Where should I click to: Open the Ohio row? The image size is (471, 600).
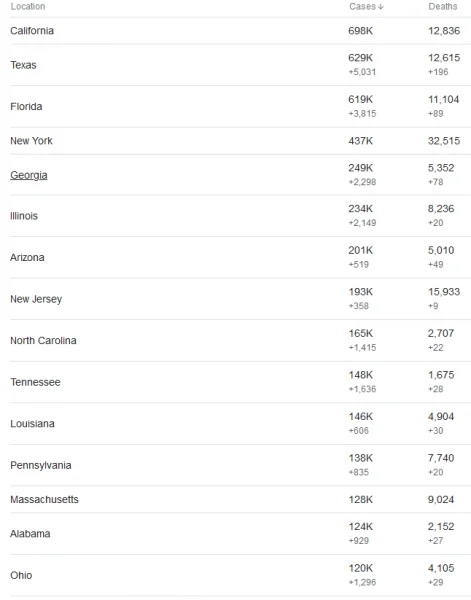pos(240,576)
